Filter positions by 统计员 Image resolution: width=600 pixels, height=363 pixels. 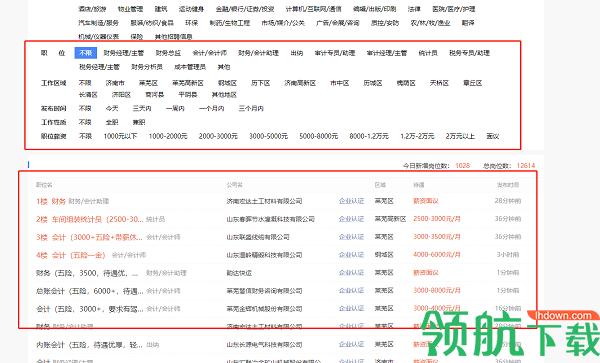(x=428, y=53)
